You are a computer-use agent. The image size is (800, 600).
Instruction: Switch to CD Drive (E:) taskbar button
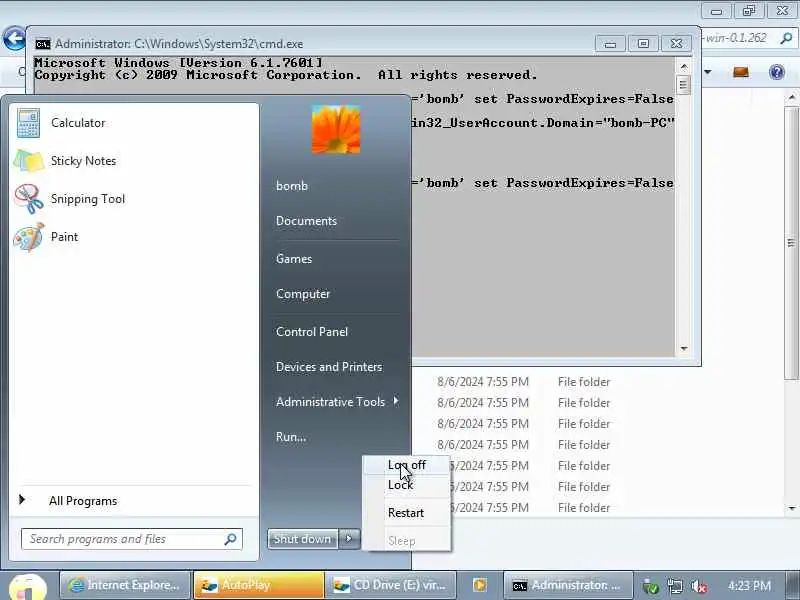click(390, 585)
